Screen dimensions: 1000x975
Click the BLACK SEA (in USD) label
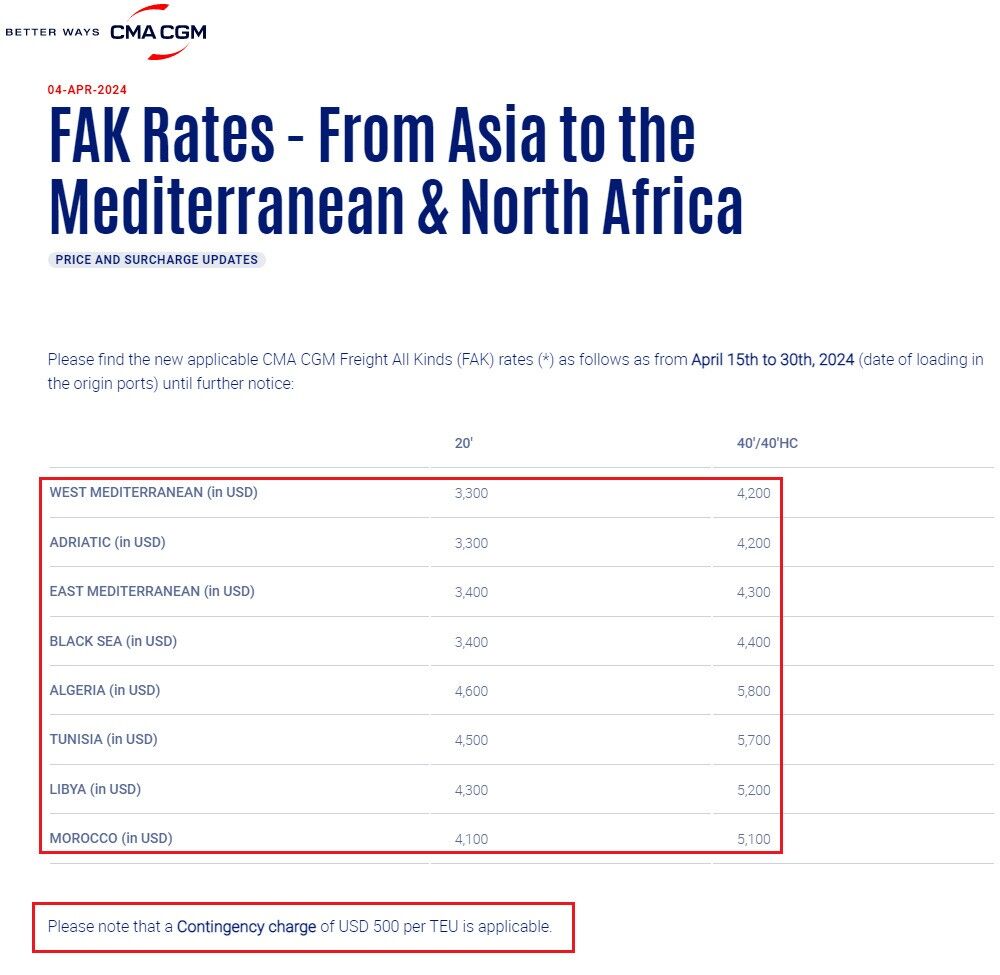tap(113, 641)
